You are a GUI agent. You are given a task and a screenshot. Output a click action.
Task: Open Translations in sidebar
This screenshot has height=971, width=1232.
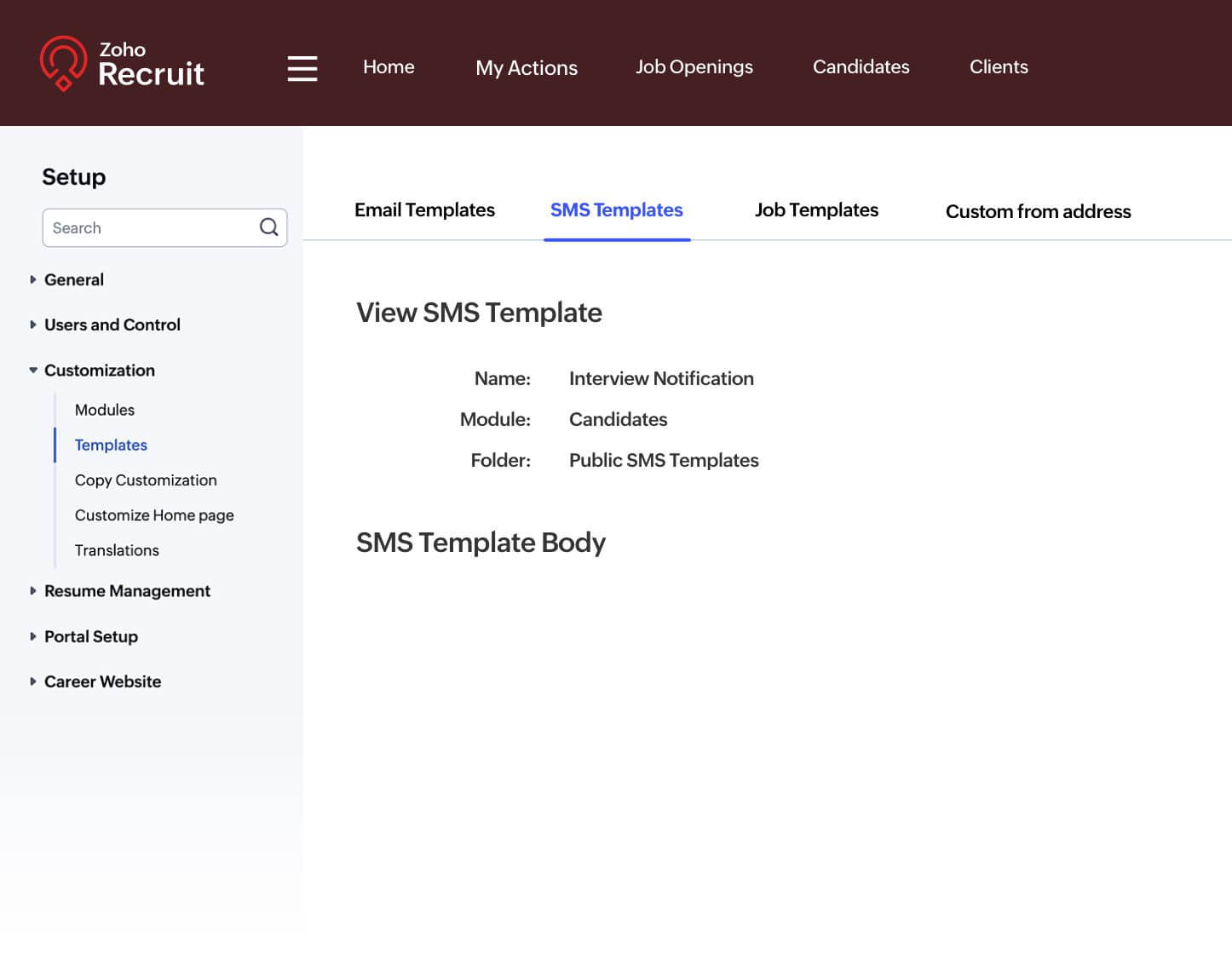pos(117,550)
